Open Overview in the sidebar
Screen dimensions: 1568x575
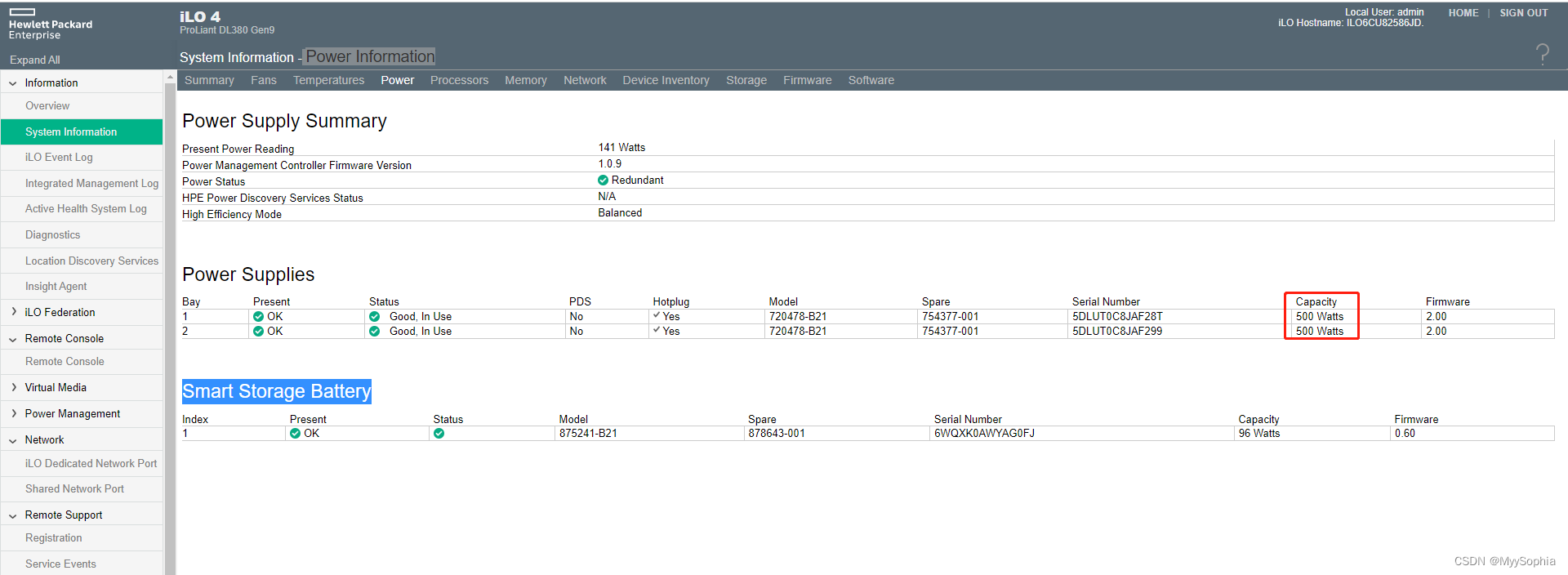pos(82,106)
